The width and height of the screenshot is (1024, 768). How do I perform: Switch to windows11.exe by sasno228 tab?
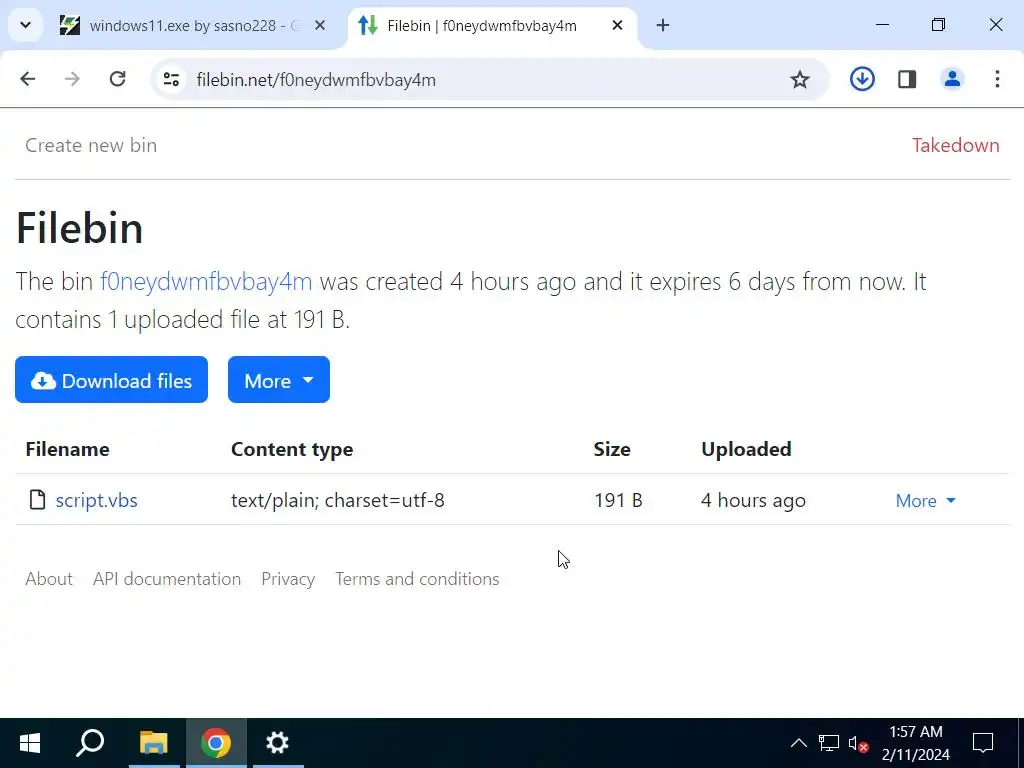tap(195, 25)
